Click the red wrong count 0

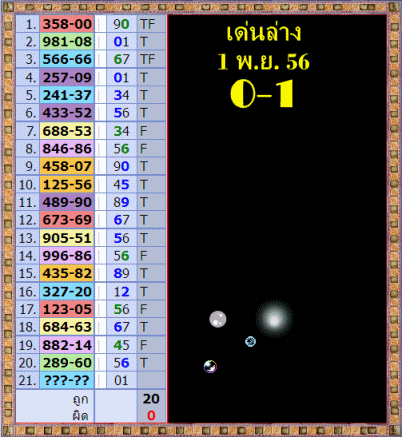click(151, 415)
